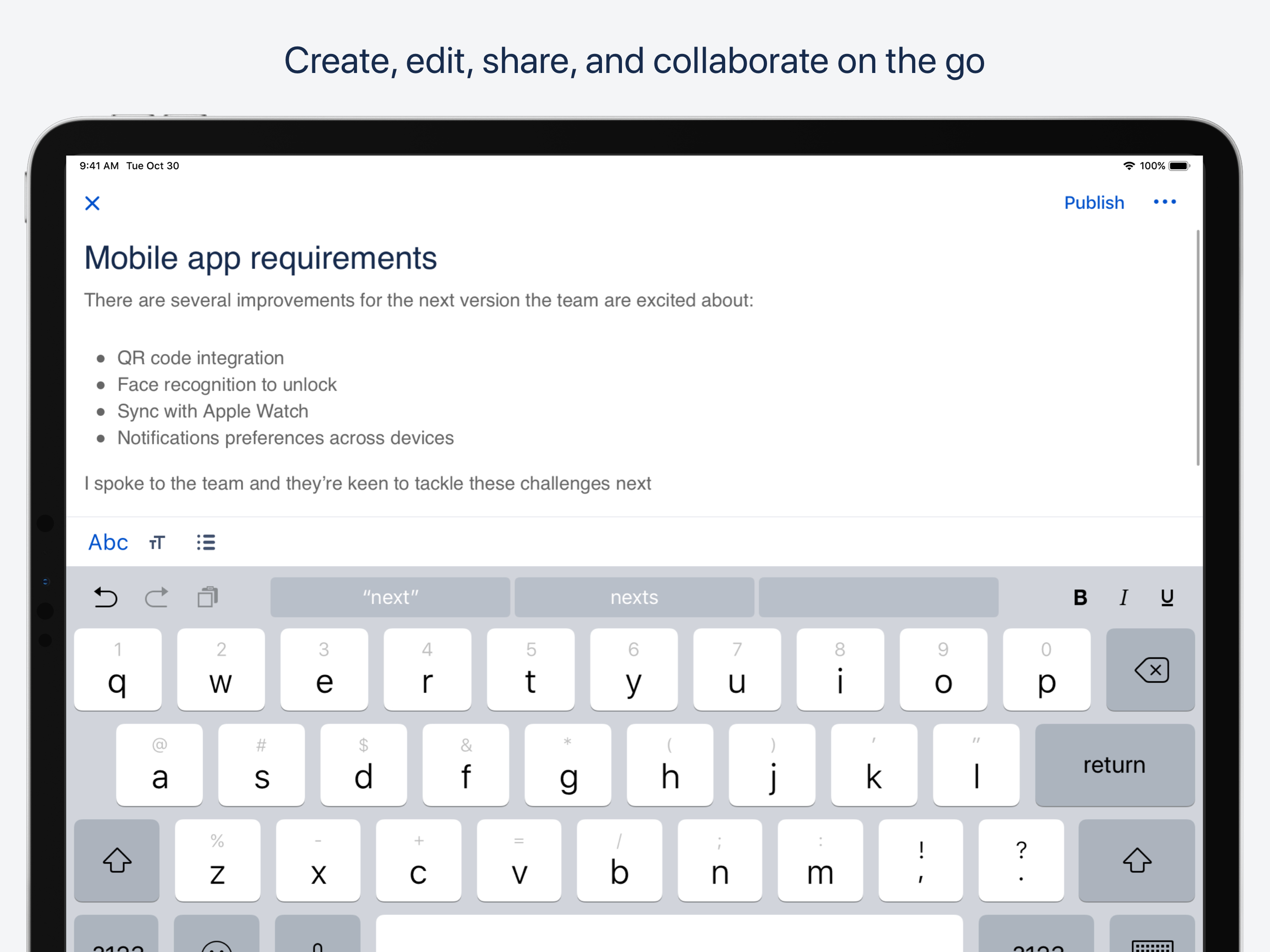Click the document vertical scrollbar

[1197, 347]
